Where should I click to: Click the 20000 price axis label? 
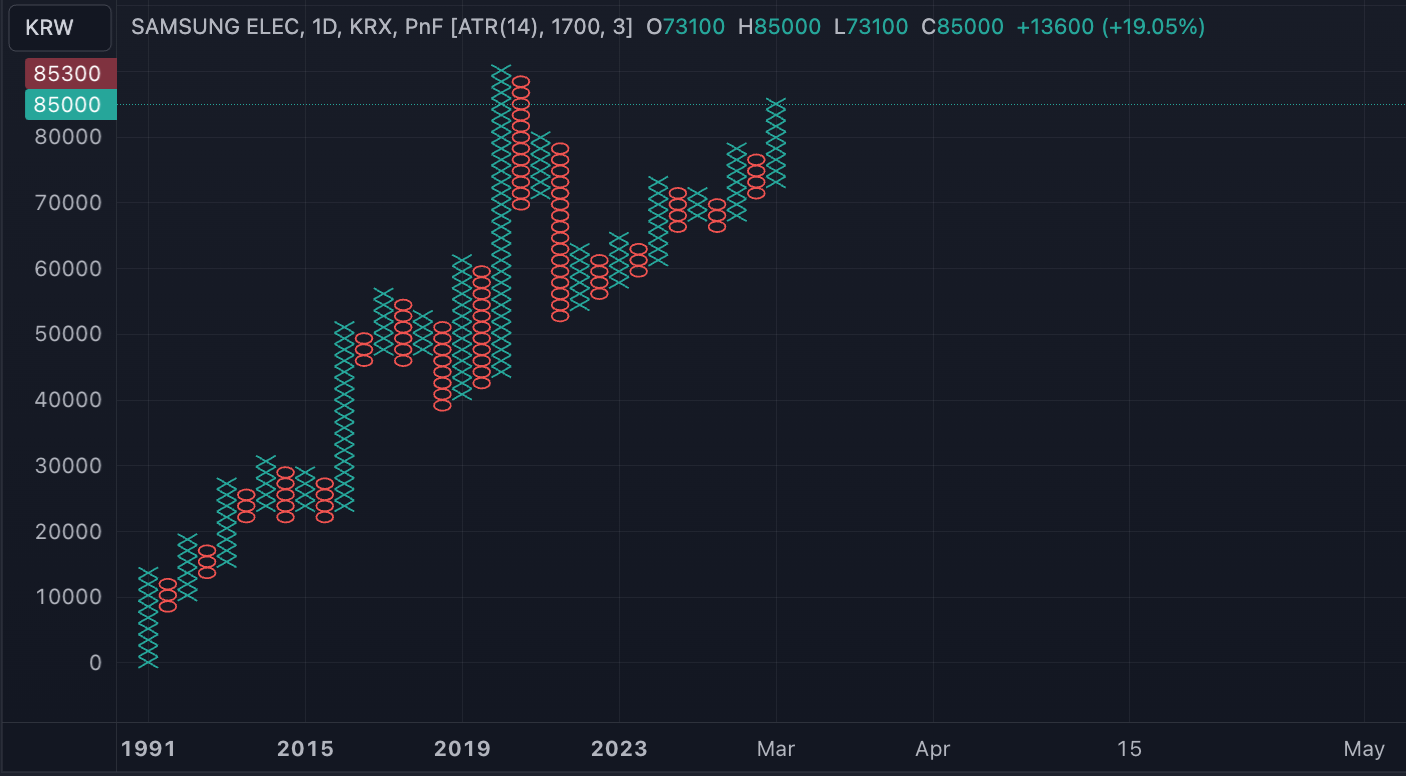[x=68, y=531]
